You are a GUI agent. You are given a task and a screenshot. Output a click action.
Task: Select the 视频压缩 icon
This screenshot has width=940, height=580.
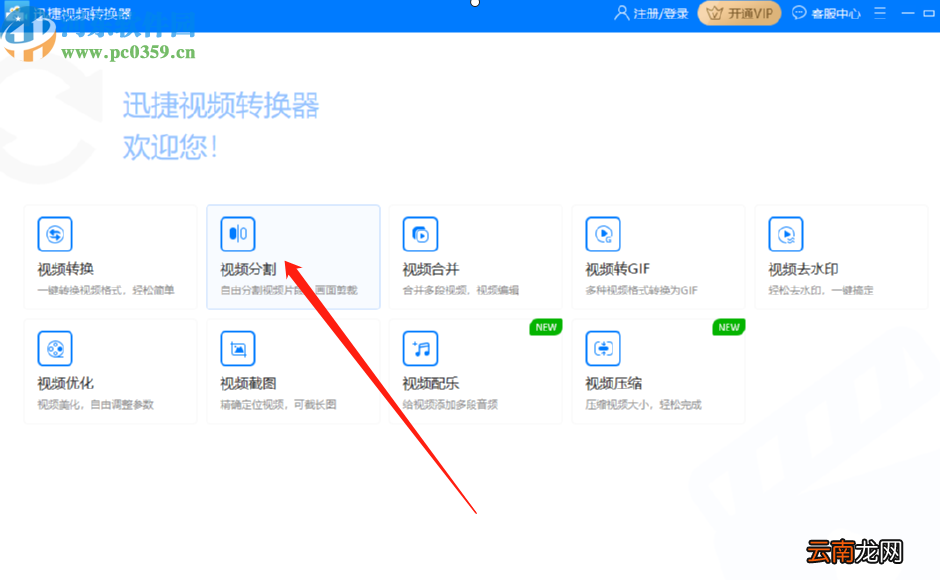[x=603, y=348]
